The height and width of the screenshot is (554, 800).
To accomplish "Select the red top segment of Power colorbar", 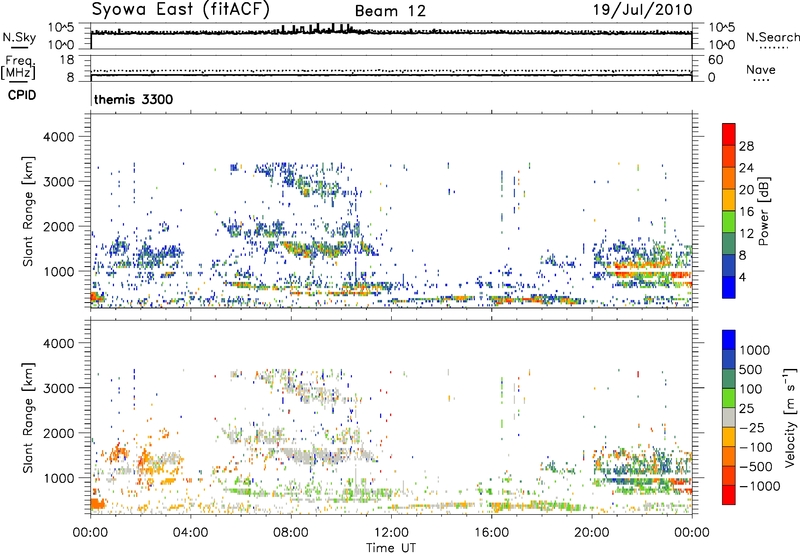I will click(x=729, y=134).
